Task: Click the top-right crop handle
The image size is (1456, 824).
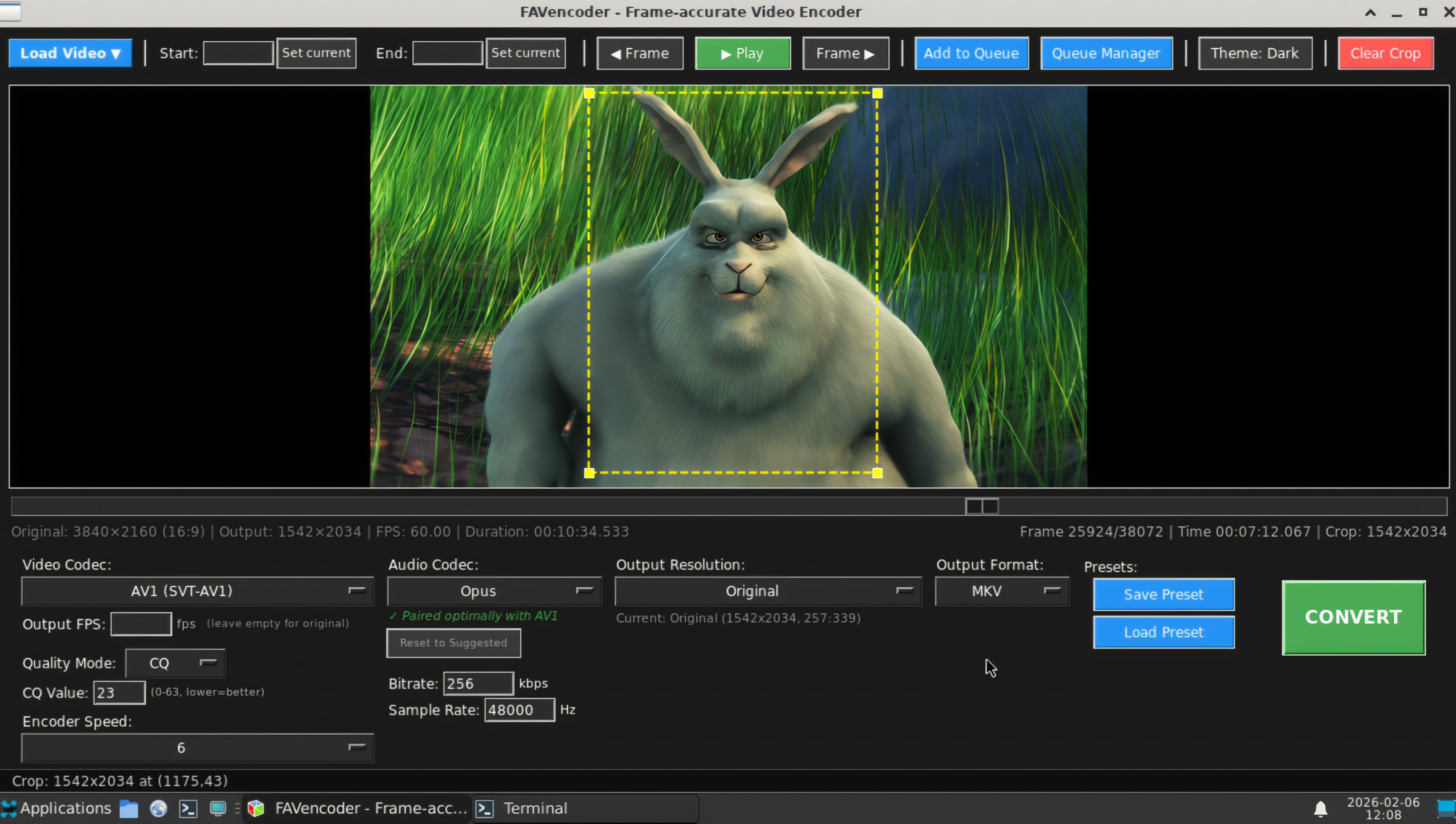Action: [877, 93]
